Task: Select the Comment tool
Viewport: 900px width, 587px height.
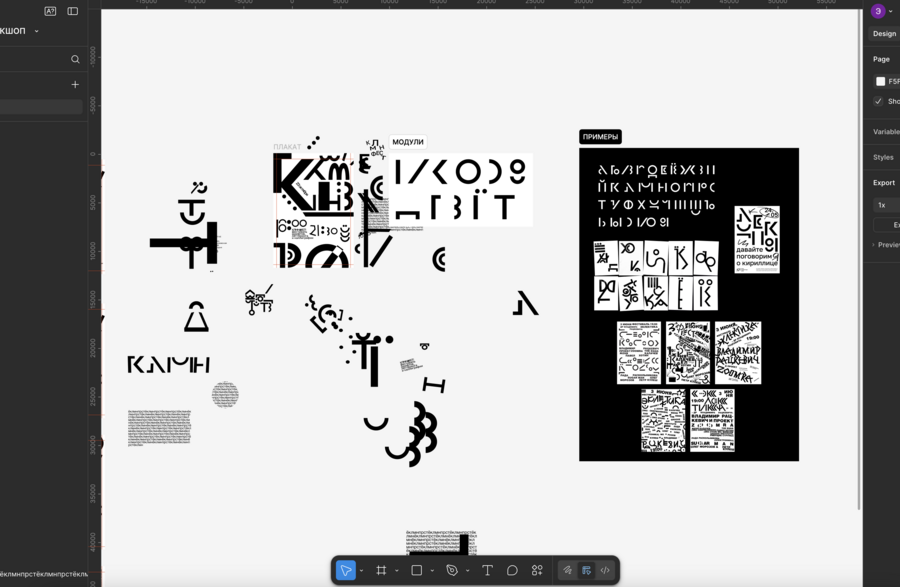Action: 512,570
